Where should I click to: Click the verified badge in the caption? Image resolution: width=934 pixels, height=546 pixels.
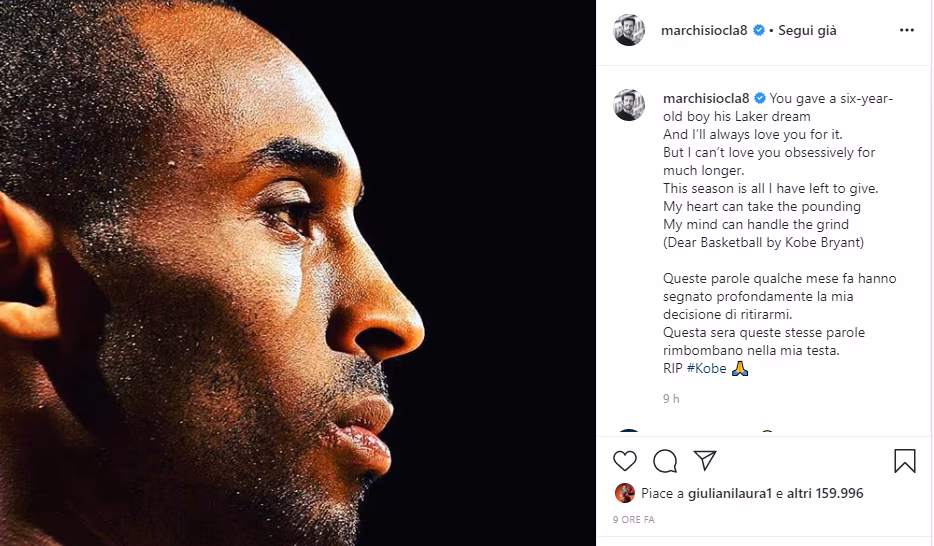[759, 98]
